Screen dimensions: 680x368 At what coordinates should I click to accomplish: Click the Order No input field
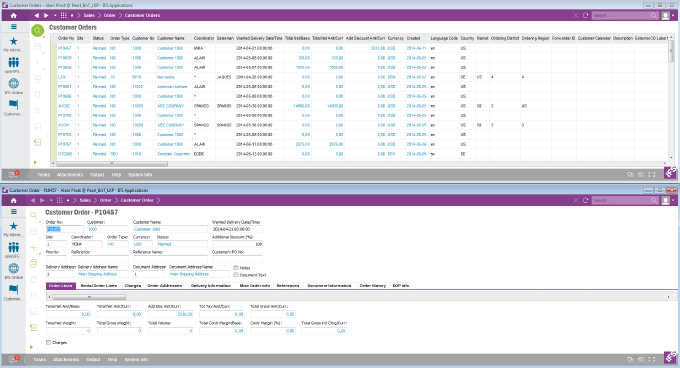coord(65,229)
